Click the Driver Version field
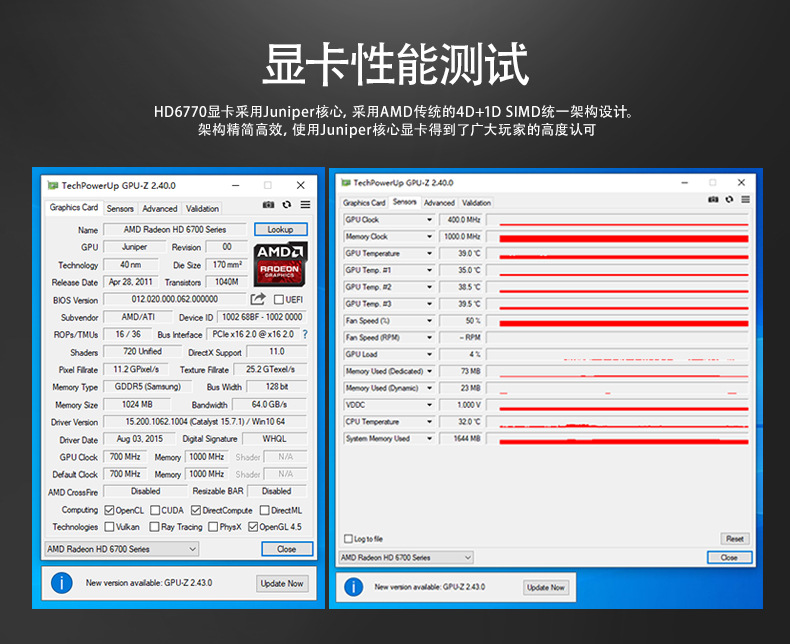 pyautogui.click(x=205, y=422)
